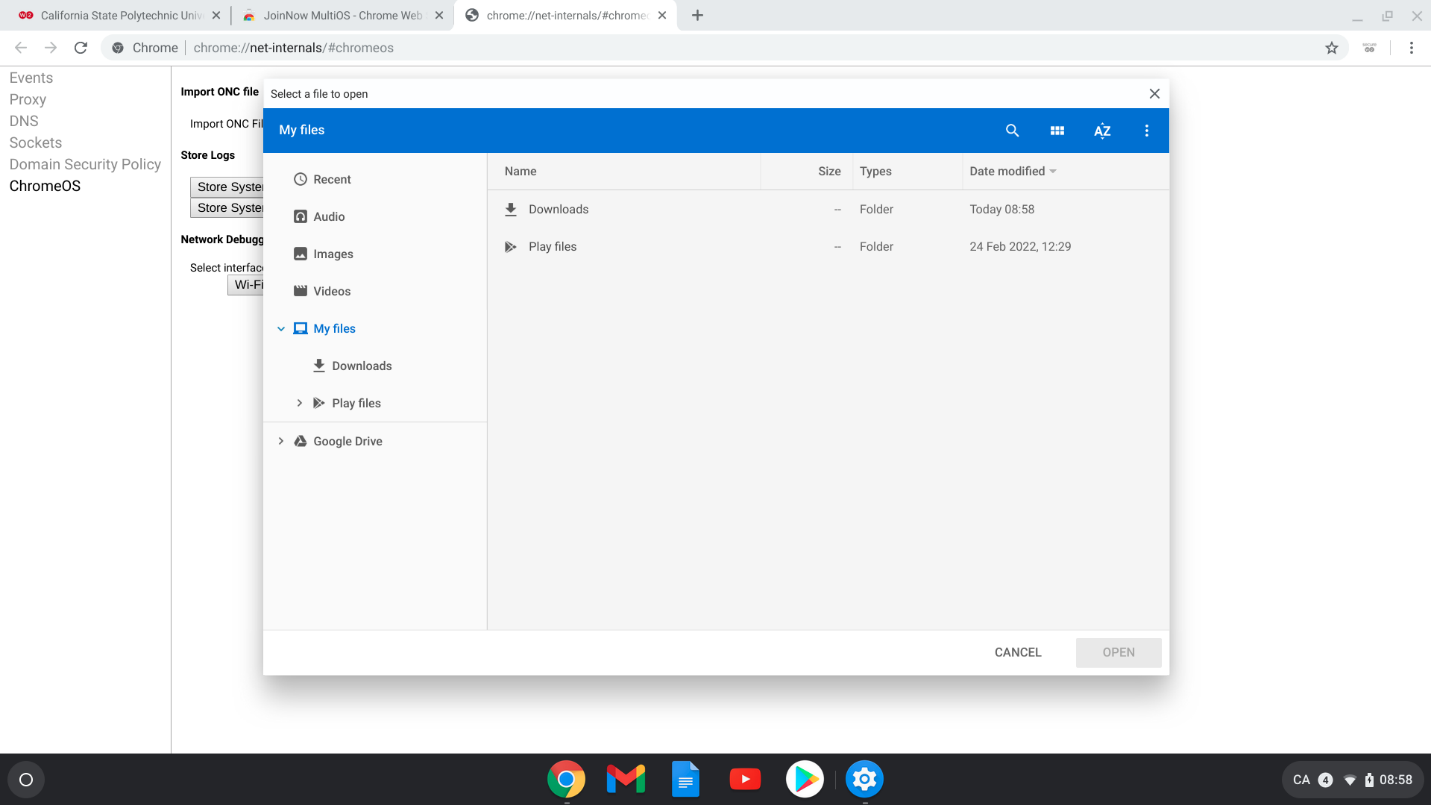Viewport: 1431px width, 805px height.
Task: Sort files alphabetically with A-Z icon
Action: [1102, 130]
